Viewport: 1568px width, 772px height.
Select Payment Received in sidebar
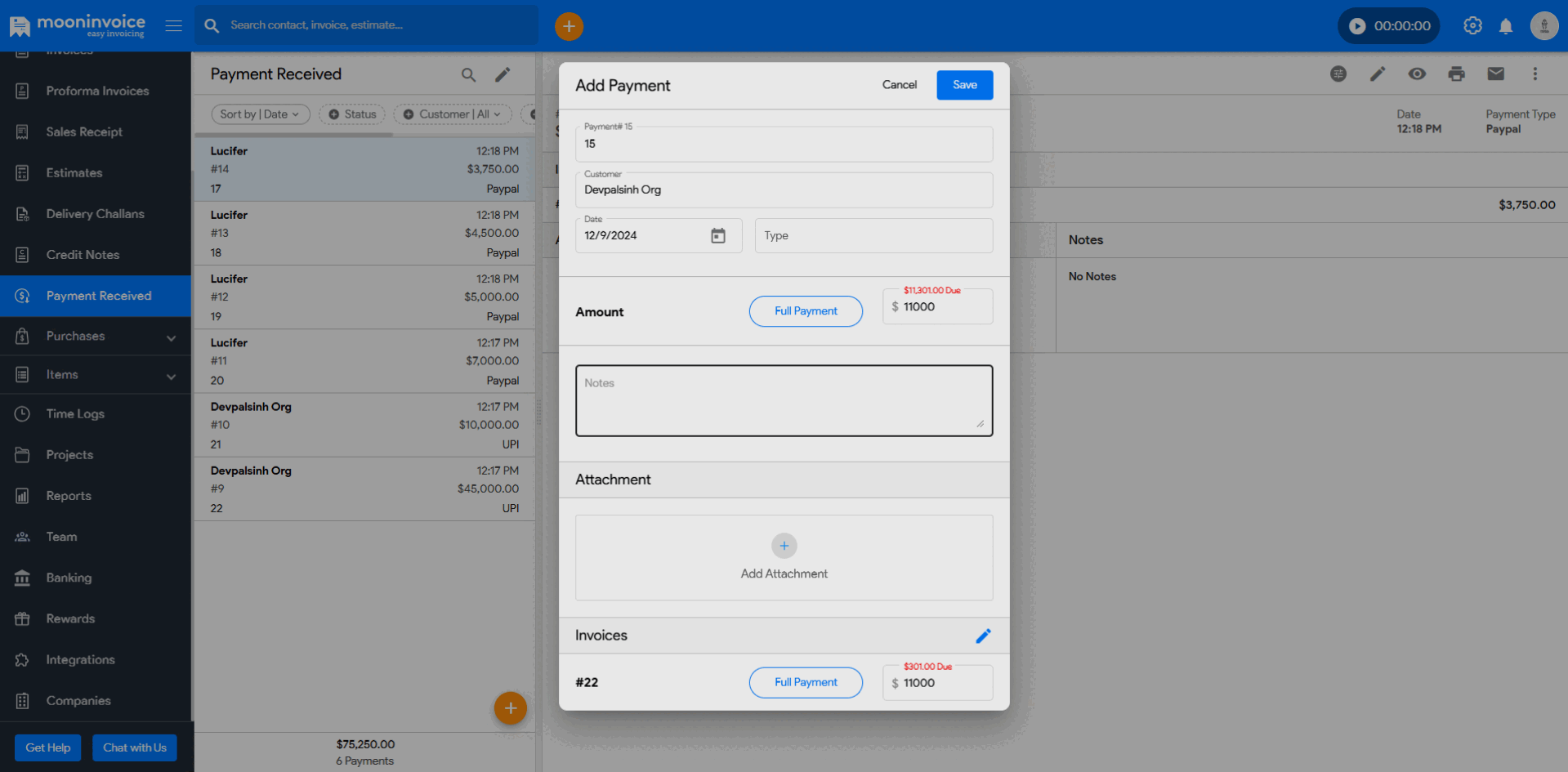(x=96, y=296)
